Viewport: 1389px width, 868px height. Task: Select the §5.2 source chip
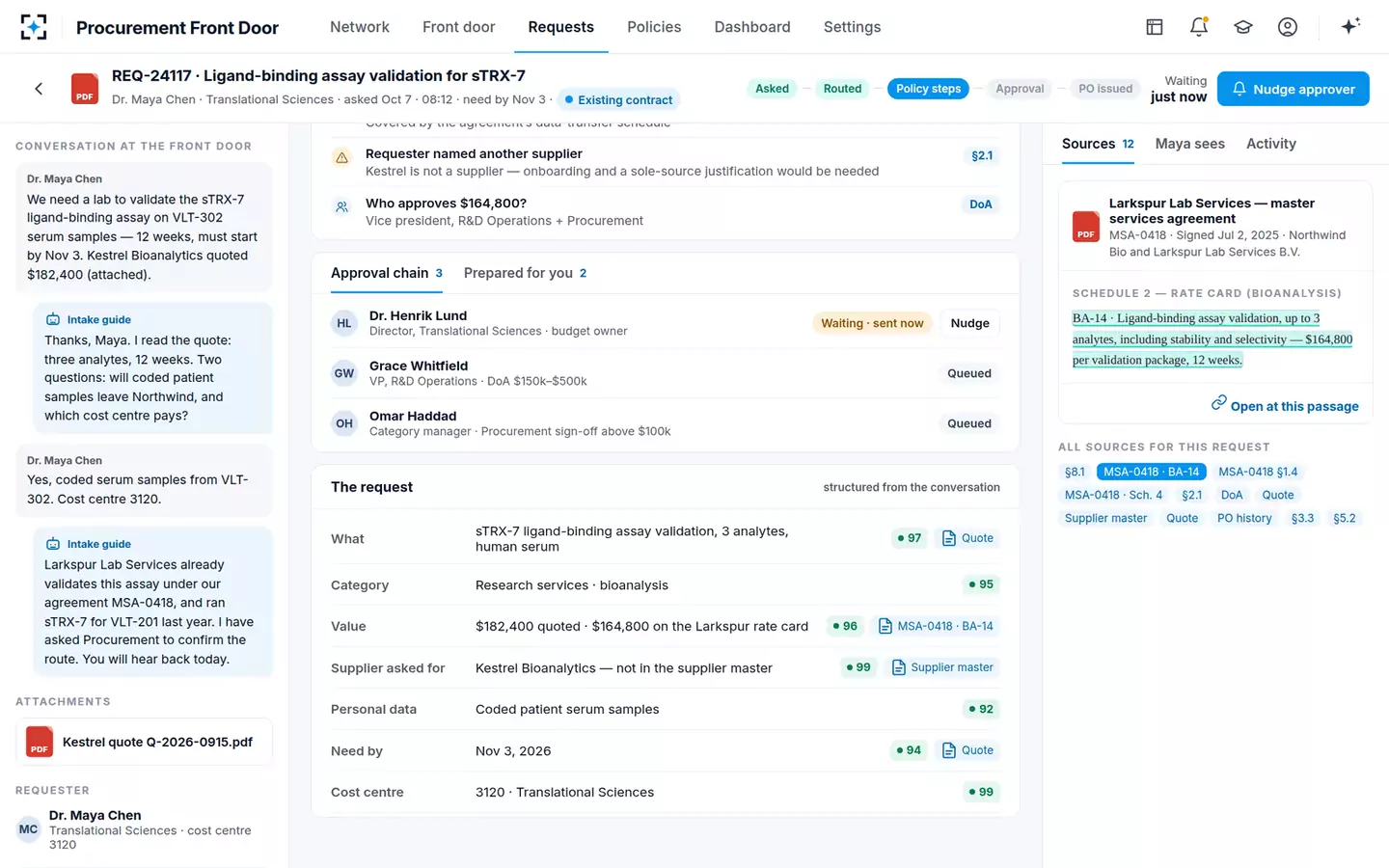click(x=1345, y=518)
